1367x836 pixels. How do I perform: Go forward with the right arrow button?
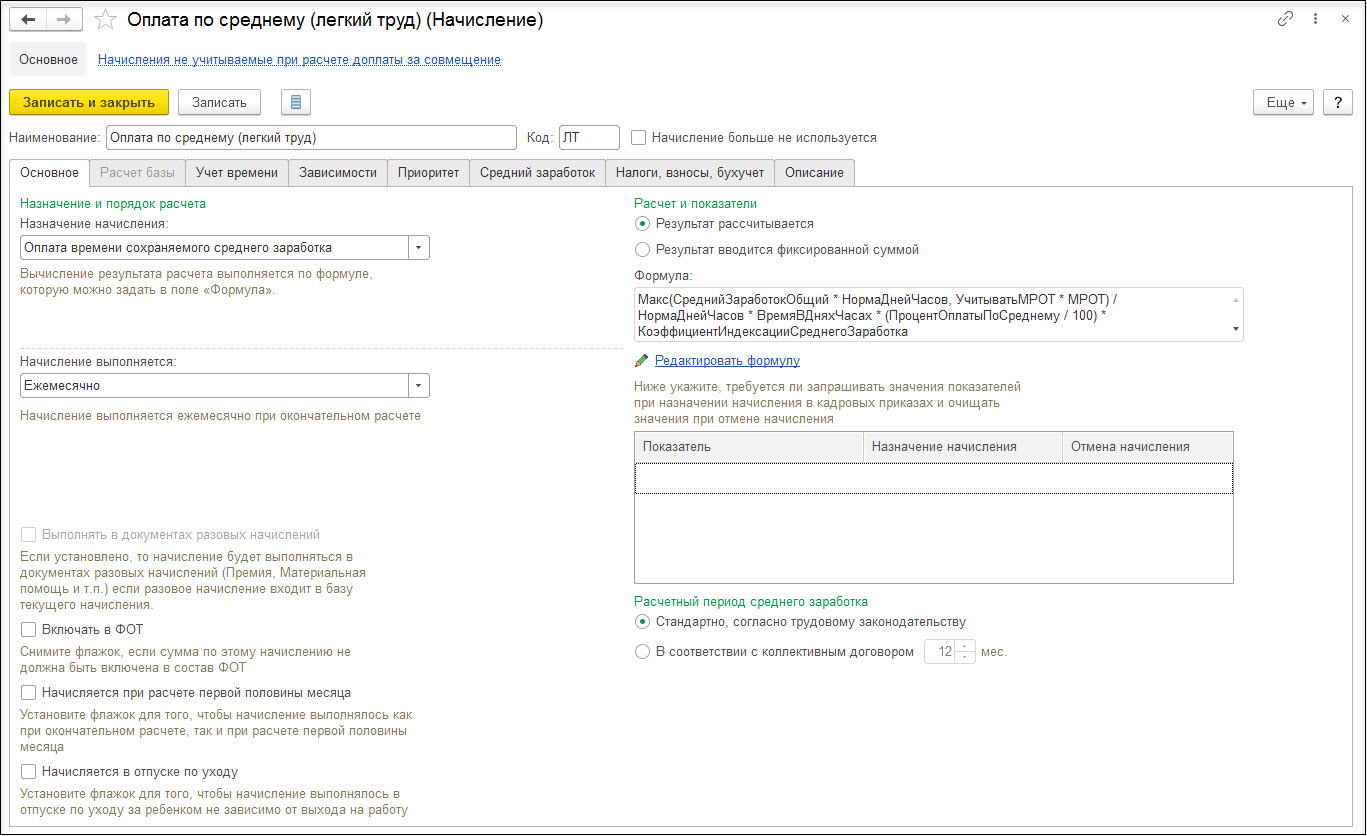point(65,19)
